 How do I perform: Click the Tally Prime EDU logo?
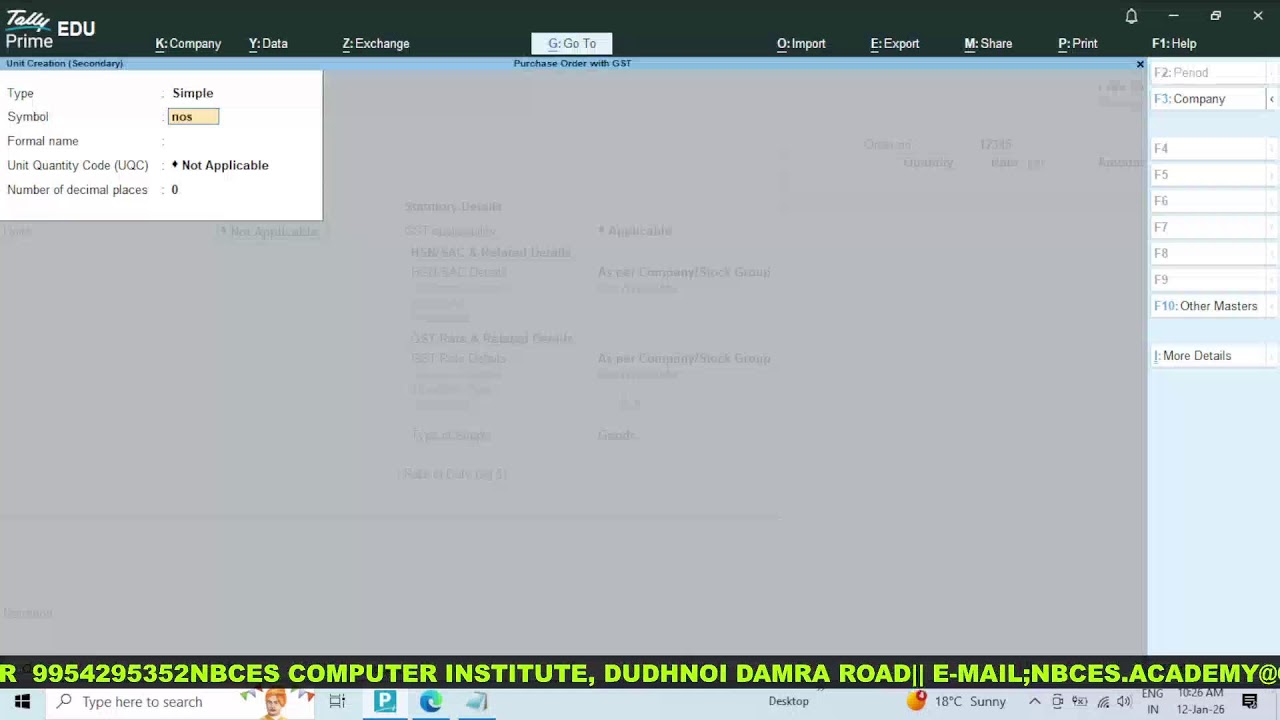pos(50,29)
